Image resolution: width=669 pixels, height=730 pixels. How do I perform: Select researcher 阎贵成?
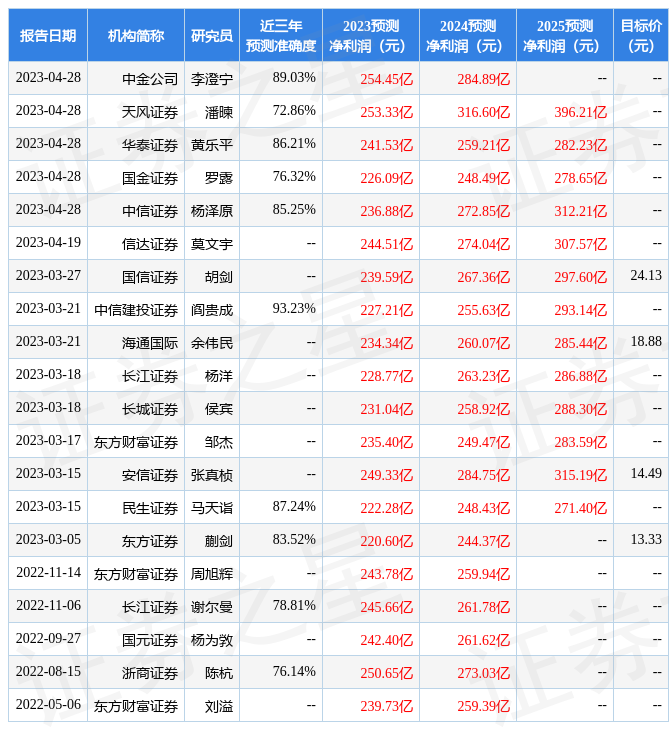point(212,310)
